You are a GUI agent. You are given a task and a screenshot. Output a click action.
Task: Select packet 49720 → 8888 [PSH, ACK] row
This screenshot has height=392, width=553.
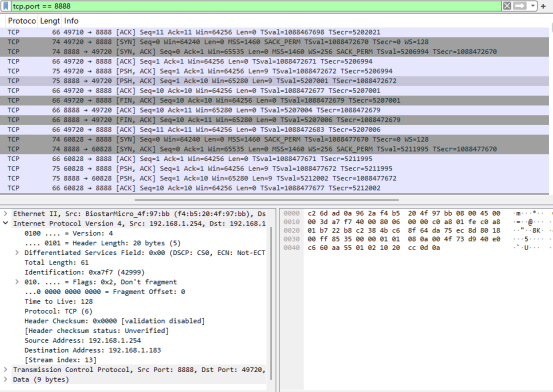tap(274, 71)
